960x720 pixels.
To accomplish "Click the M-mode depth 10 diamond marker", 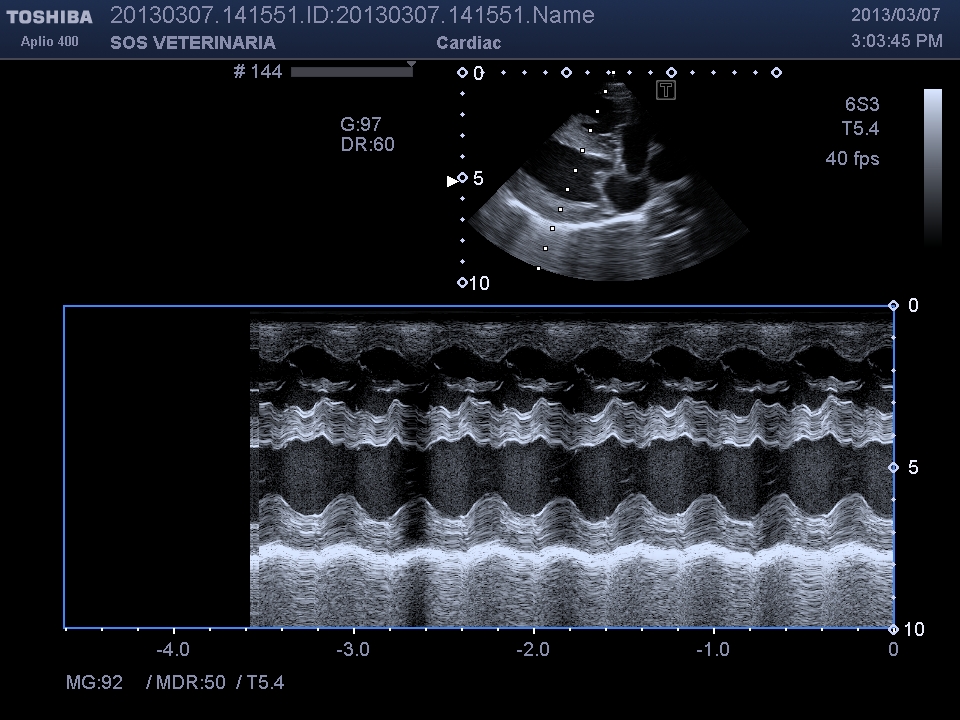I will coord(894,629).
